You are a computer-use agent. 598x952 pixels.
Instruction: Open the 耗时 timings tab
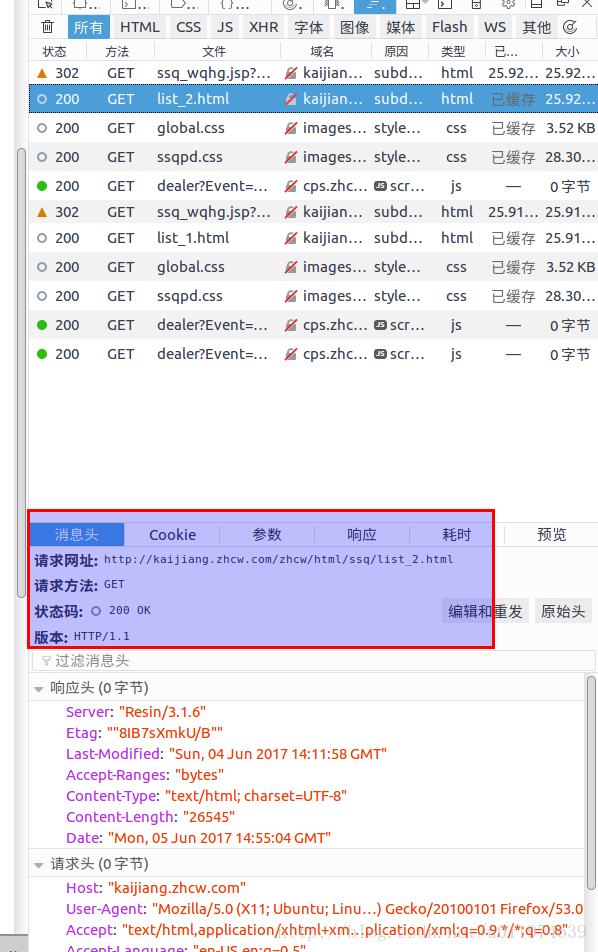[457, 534]
